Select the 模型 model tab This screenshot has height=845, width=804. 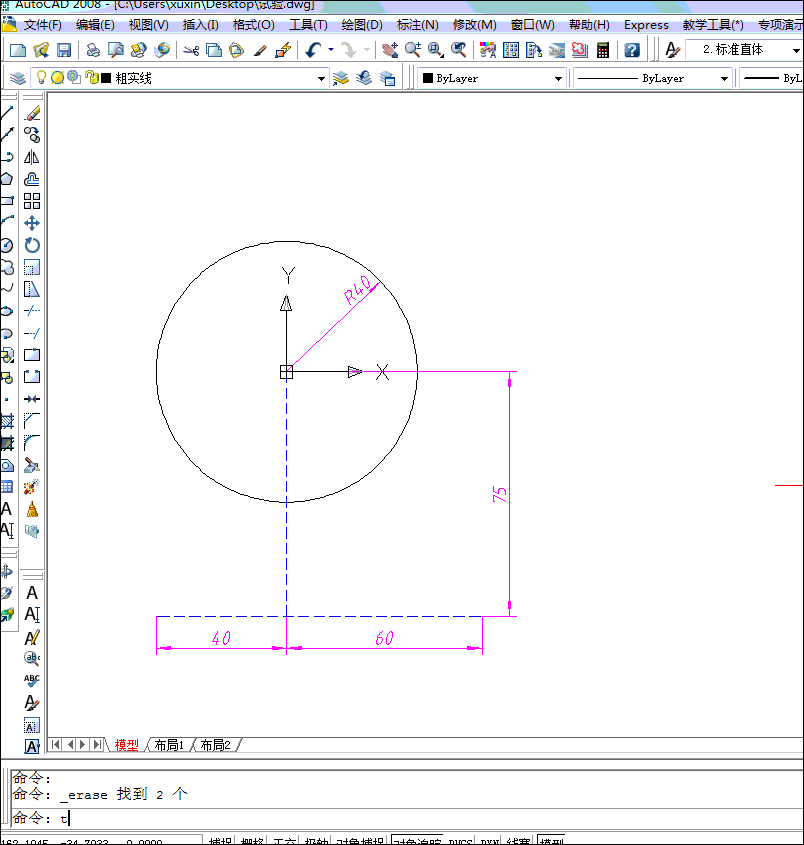click(x=127, y=745)
